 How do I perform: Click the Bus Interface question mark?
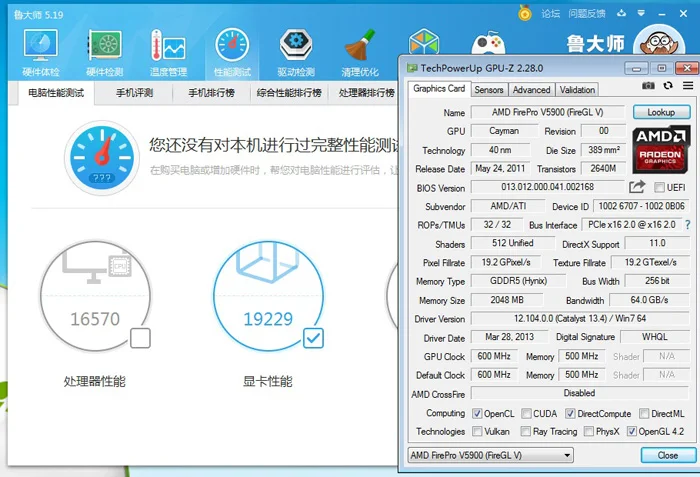coord(688,225)
